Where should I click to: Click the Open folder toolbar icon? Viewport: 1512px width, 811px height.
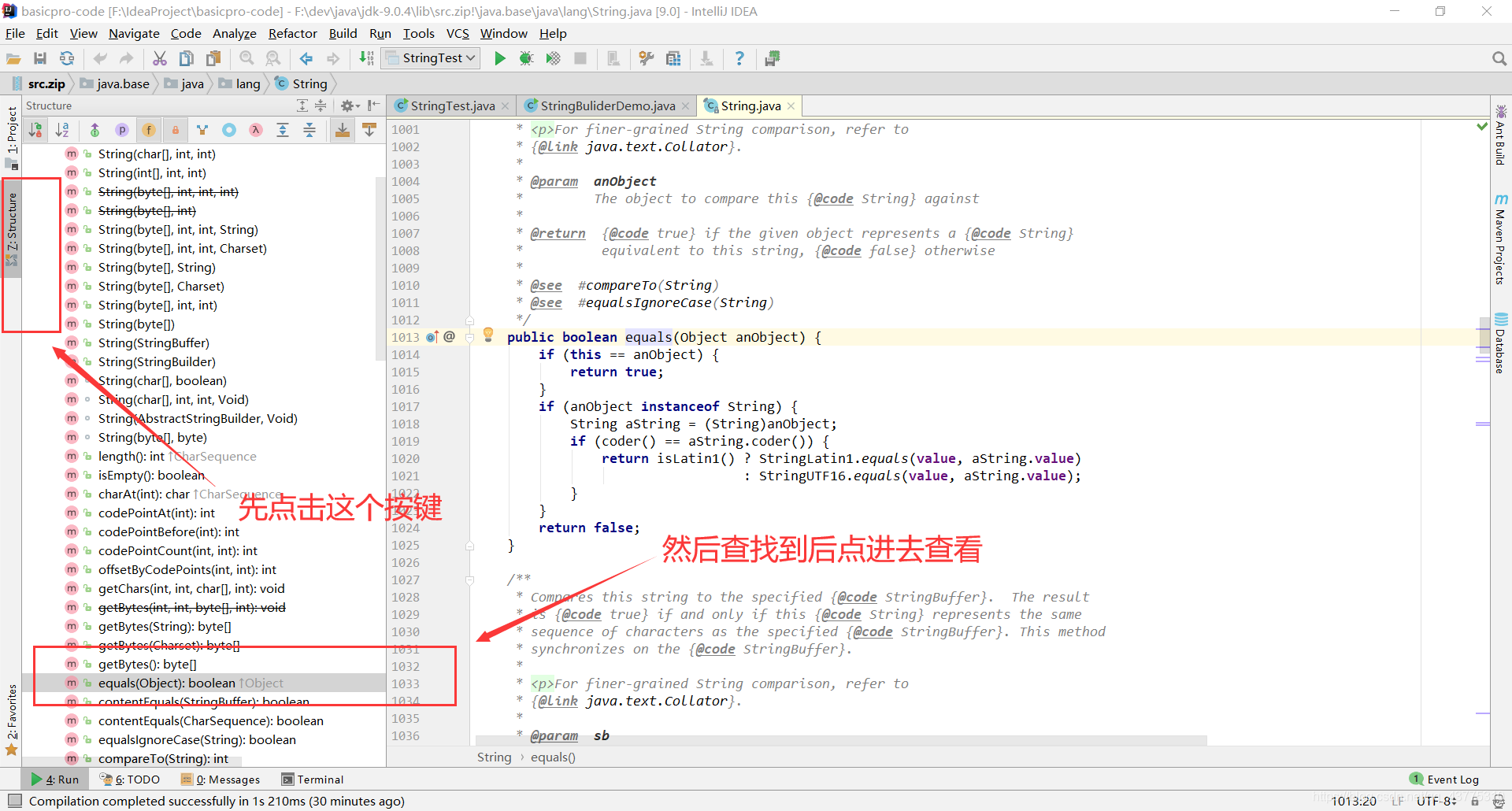click(x=13, y=58)
